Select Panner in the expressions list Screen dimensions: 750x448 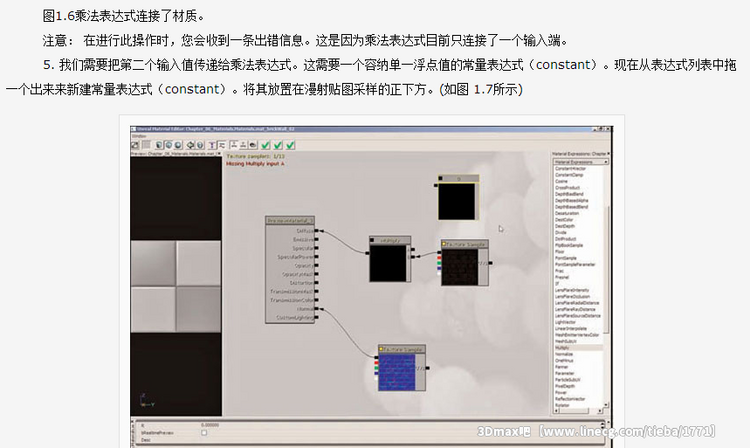(x=562, y=367)
